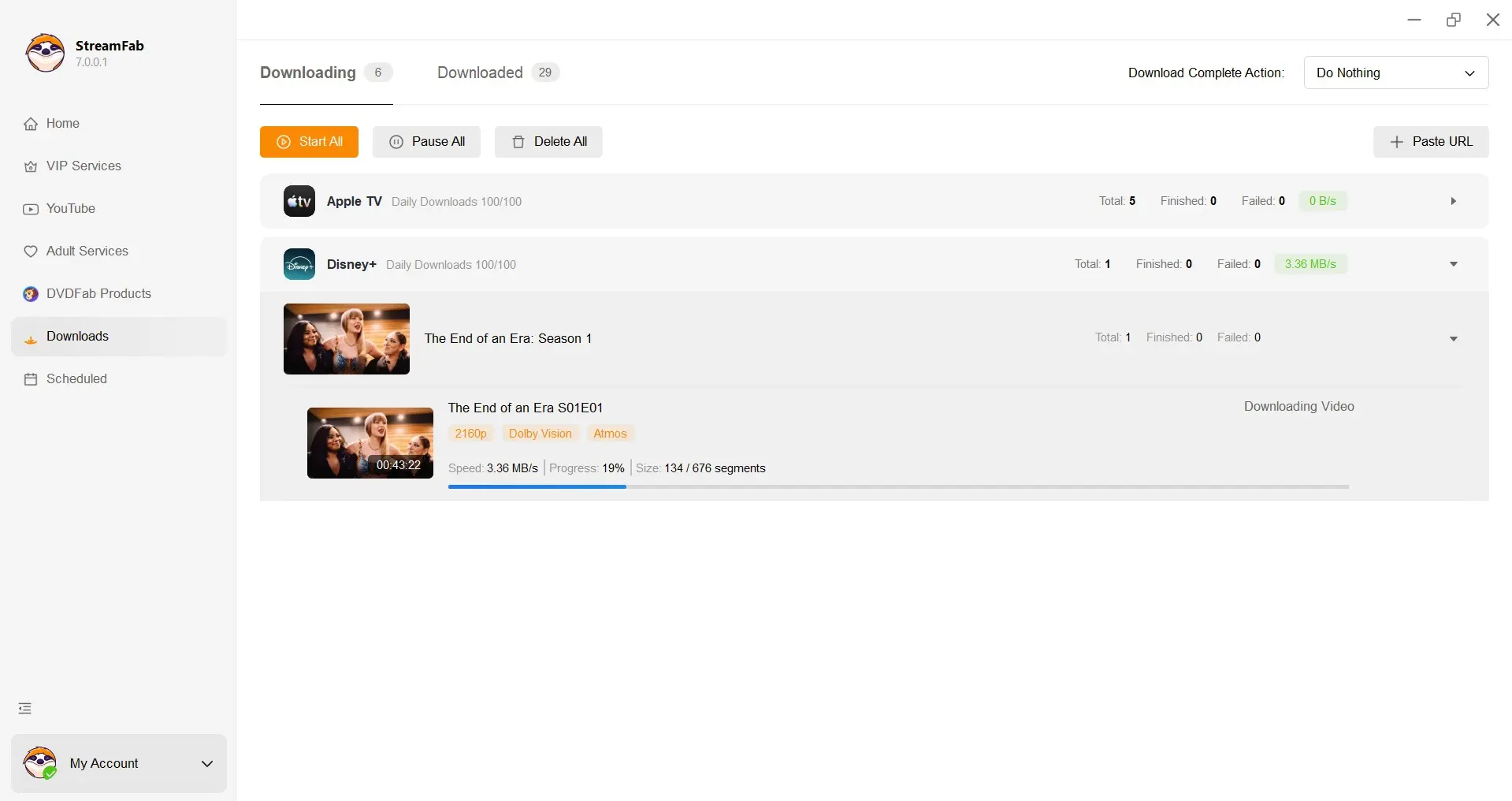Expand the Apple TV download group
This screenshot has height=801, width=1512.
click(1454, 201)
